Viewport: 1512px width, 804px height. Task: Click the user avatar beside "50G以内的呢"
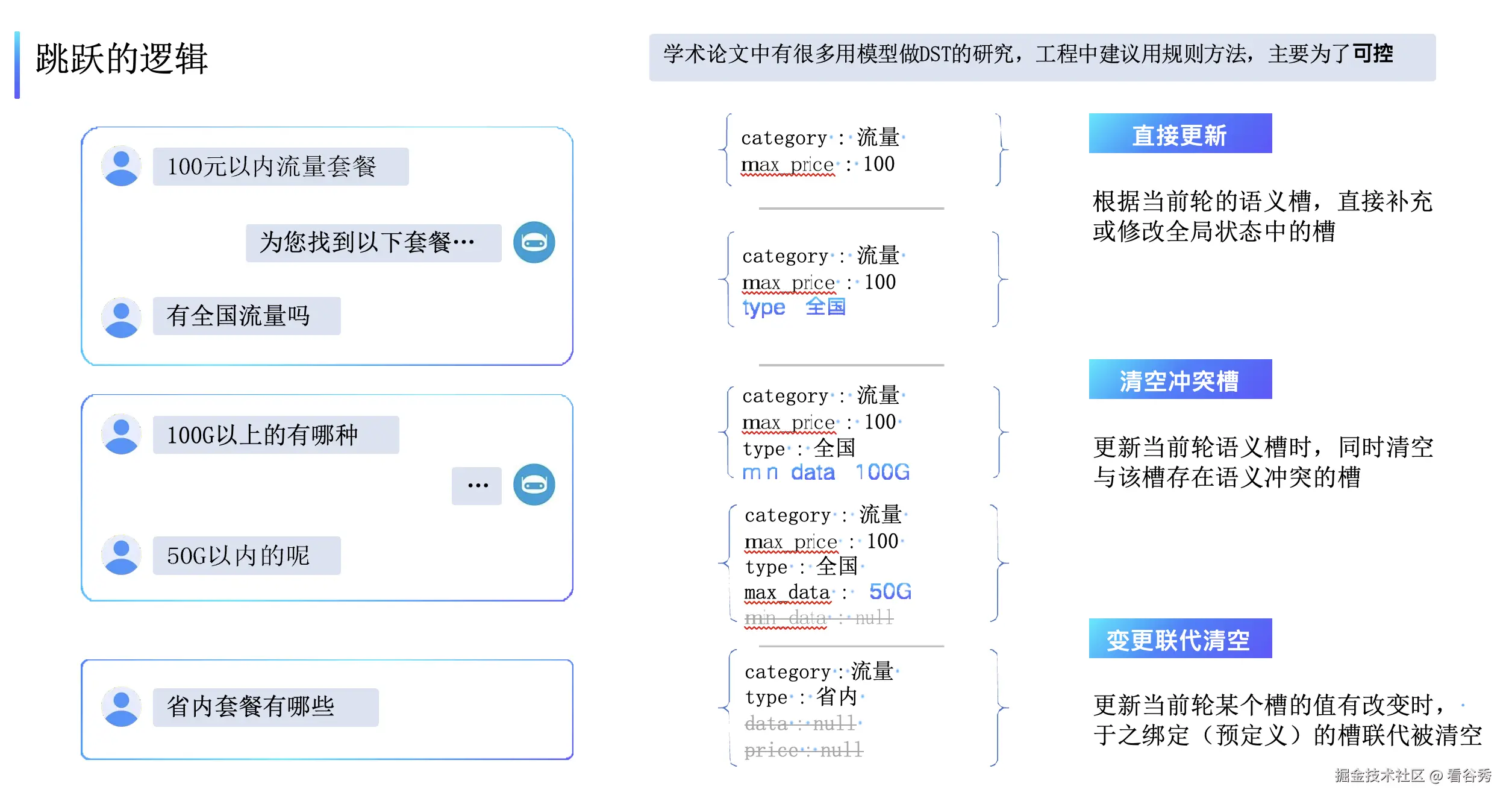coord(121,554)
